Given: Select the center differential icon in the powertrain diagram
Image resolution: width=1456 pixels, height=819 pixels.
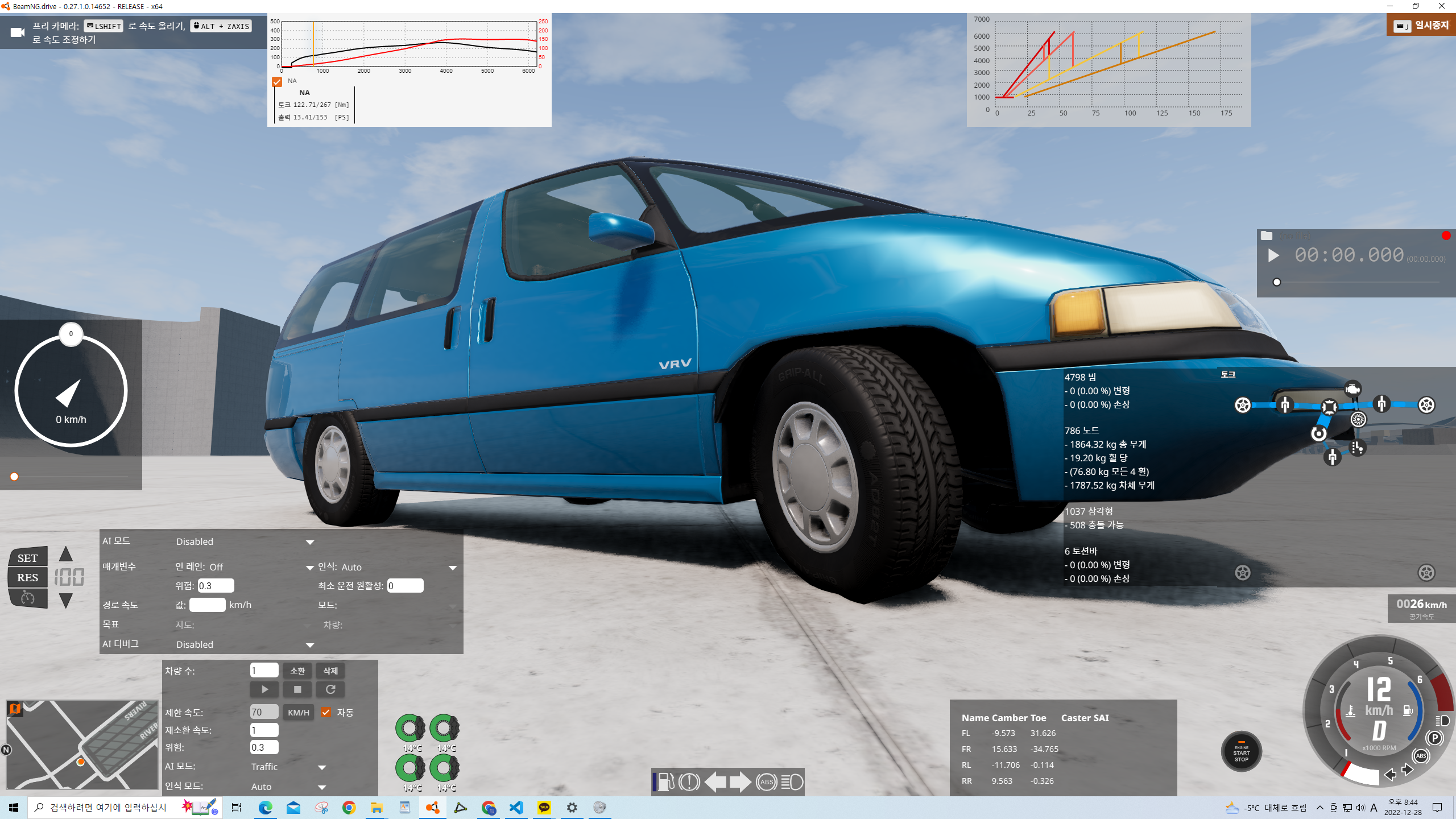Looking at the screenshot, I should [1329, 406].
